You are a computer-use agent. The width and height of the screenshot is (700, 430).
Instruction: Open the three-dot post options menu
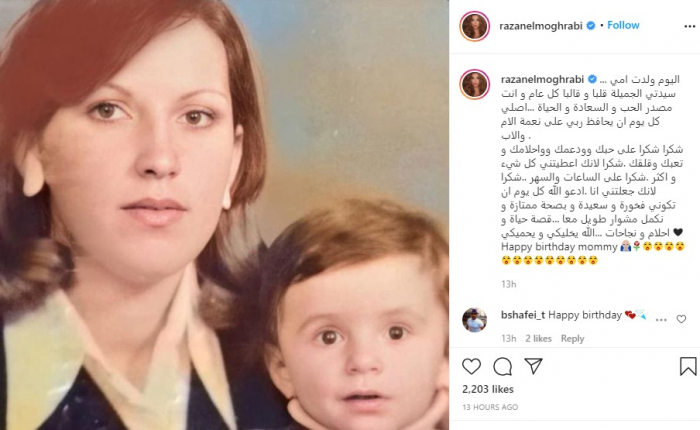tap(689, 26)
